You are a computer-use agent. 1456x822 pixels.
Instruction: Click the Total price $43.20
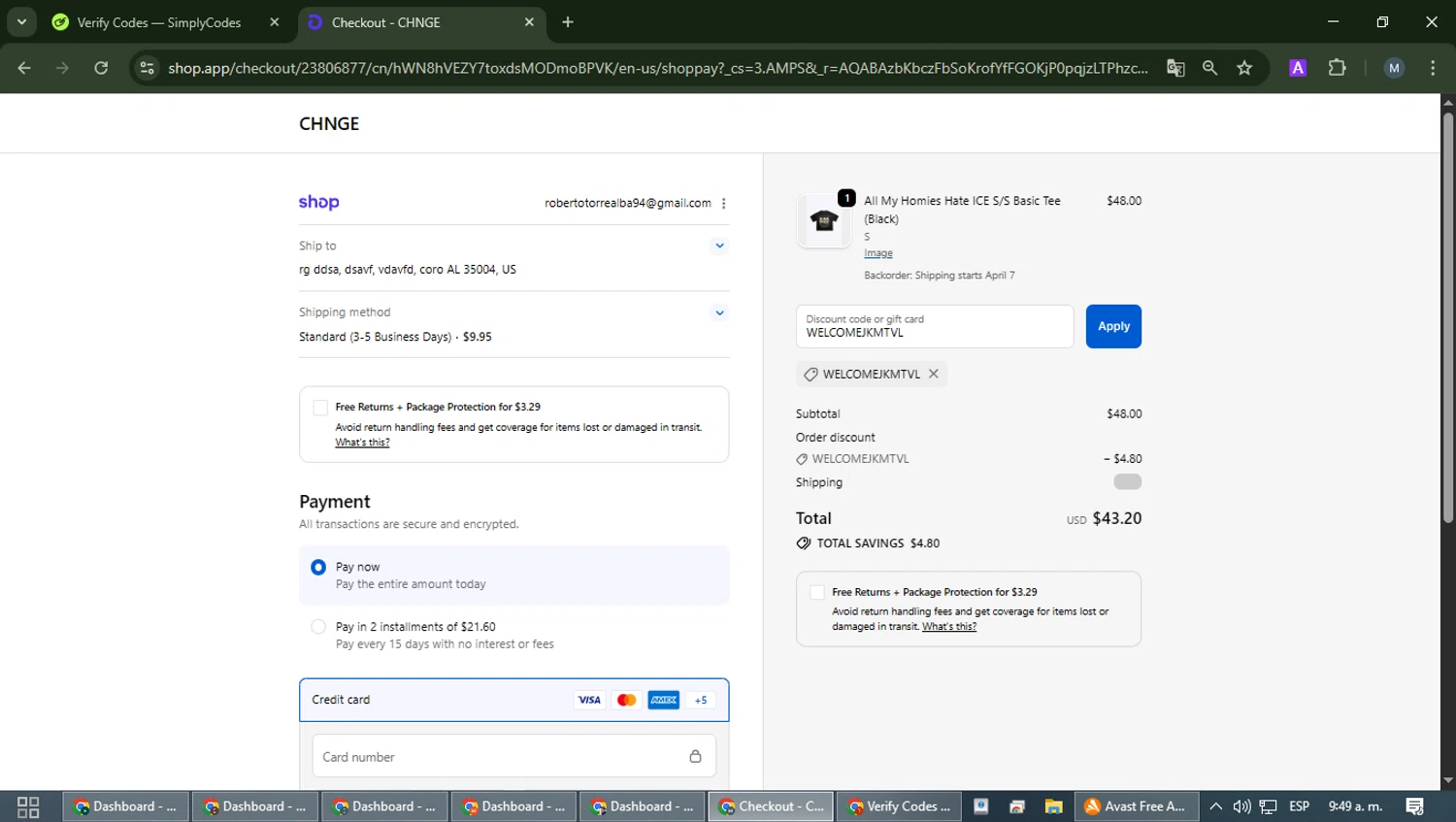point(1116,518)
